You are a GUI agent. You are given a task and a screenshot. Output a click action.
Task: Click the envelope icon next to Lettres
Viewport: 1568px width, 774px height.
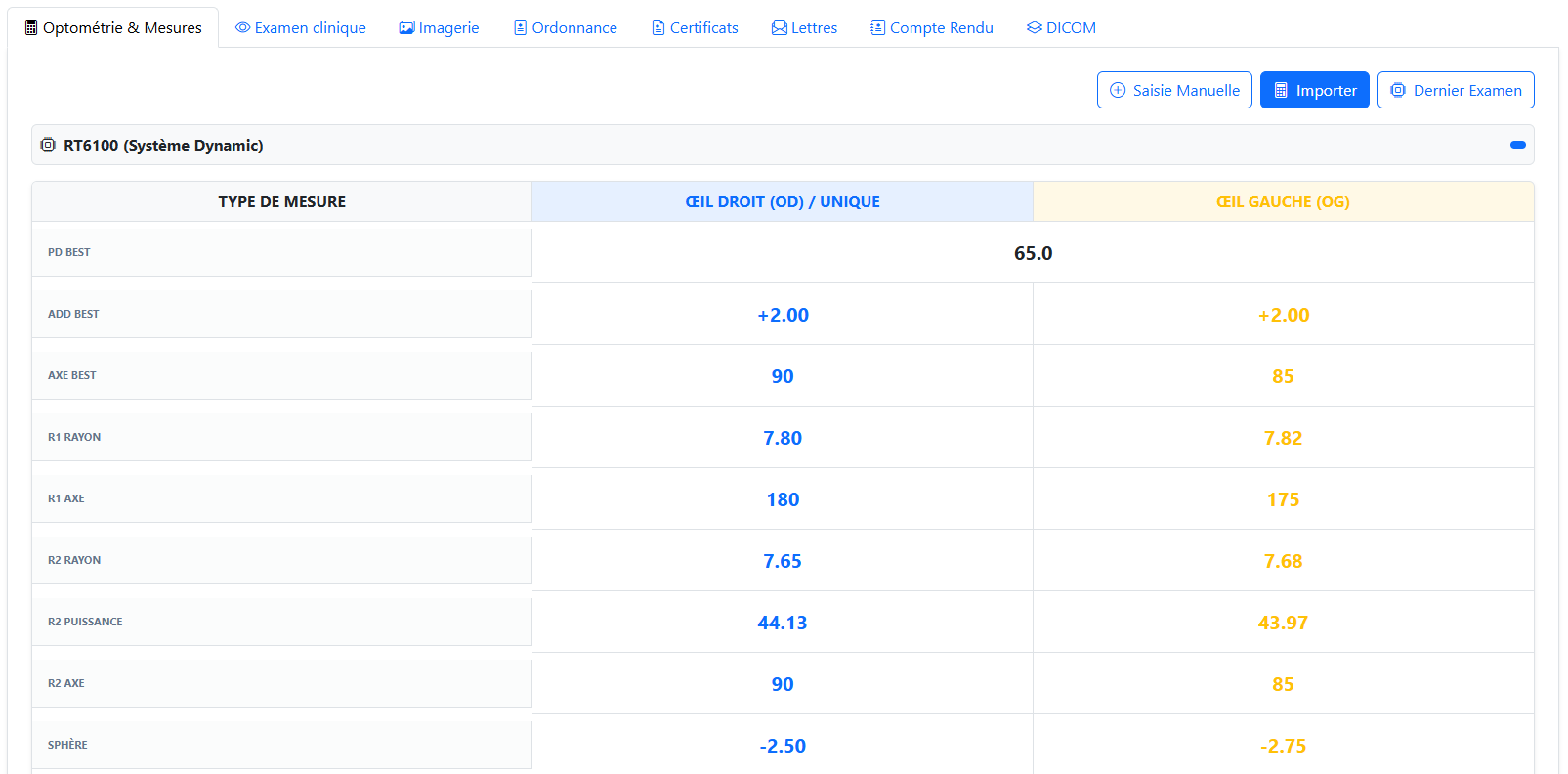(x=780, y=28)
